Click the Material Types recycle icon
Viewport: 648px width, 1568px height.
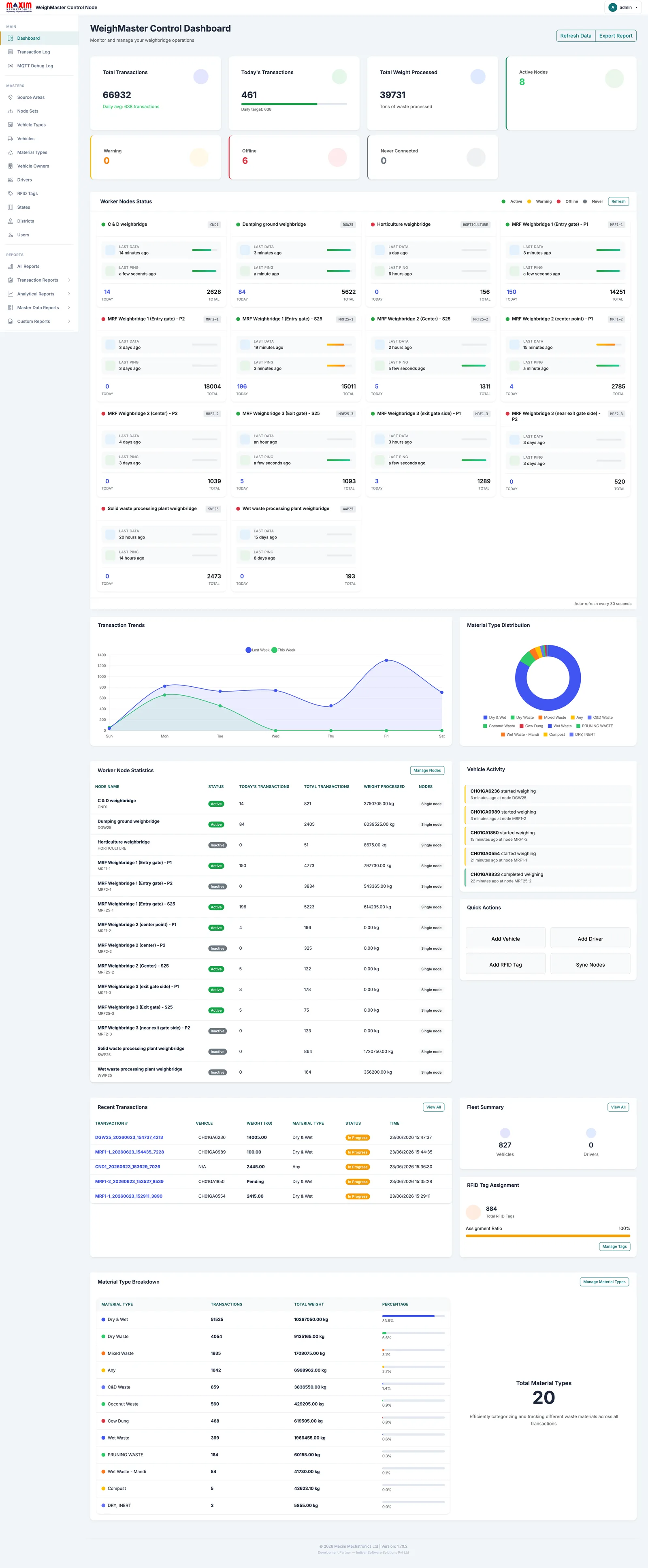click(x=11, y=152)
